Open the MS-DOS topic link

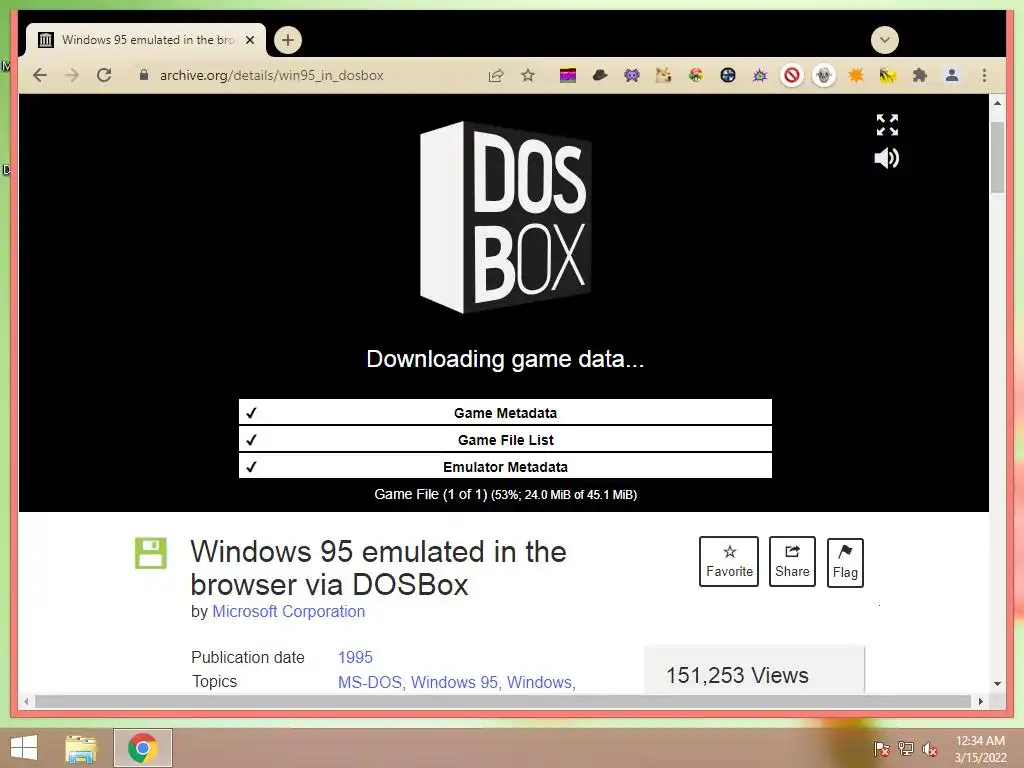(x=370, y=682)
